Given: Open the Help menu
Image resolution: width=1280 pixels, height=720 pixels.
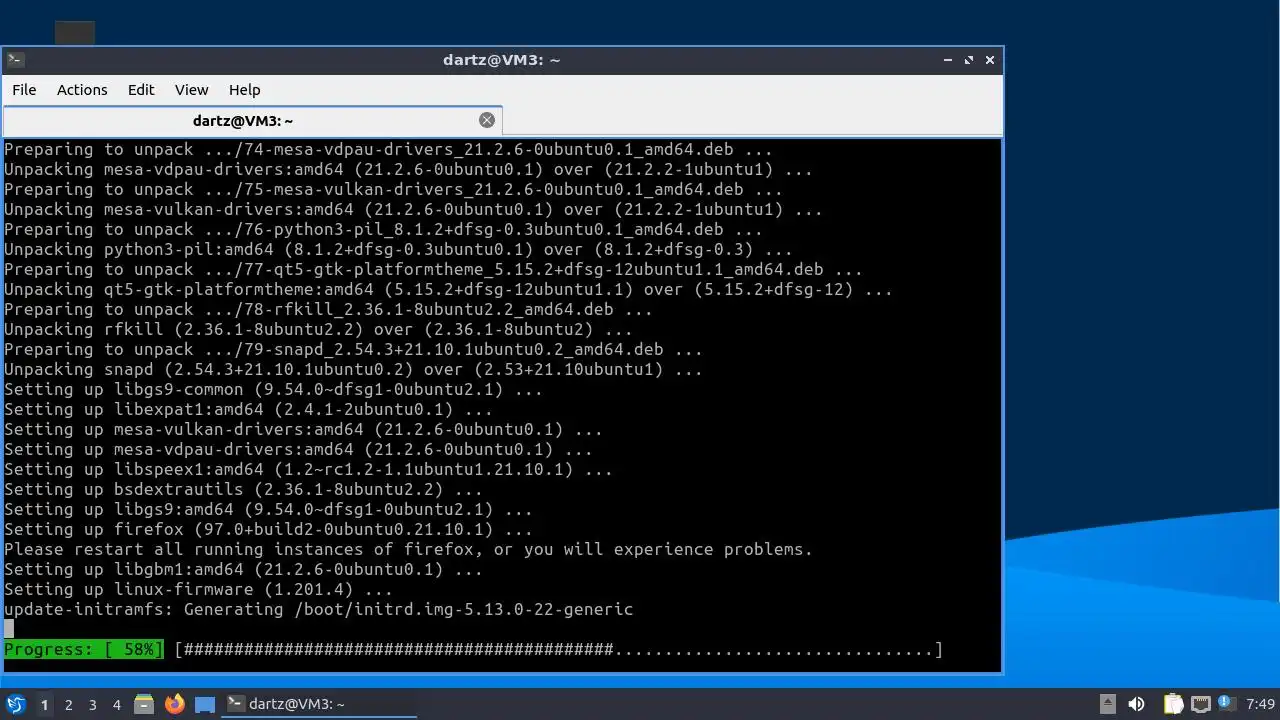Looking at the screenshot, I should click(x=244, y=90).
